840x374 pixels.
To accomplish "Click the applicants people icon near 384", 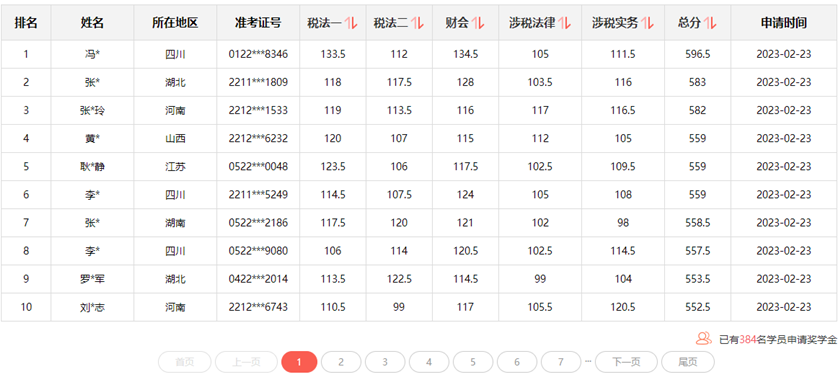I will [x=704, y=338].
